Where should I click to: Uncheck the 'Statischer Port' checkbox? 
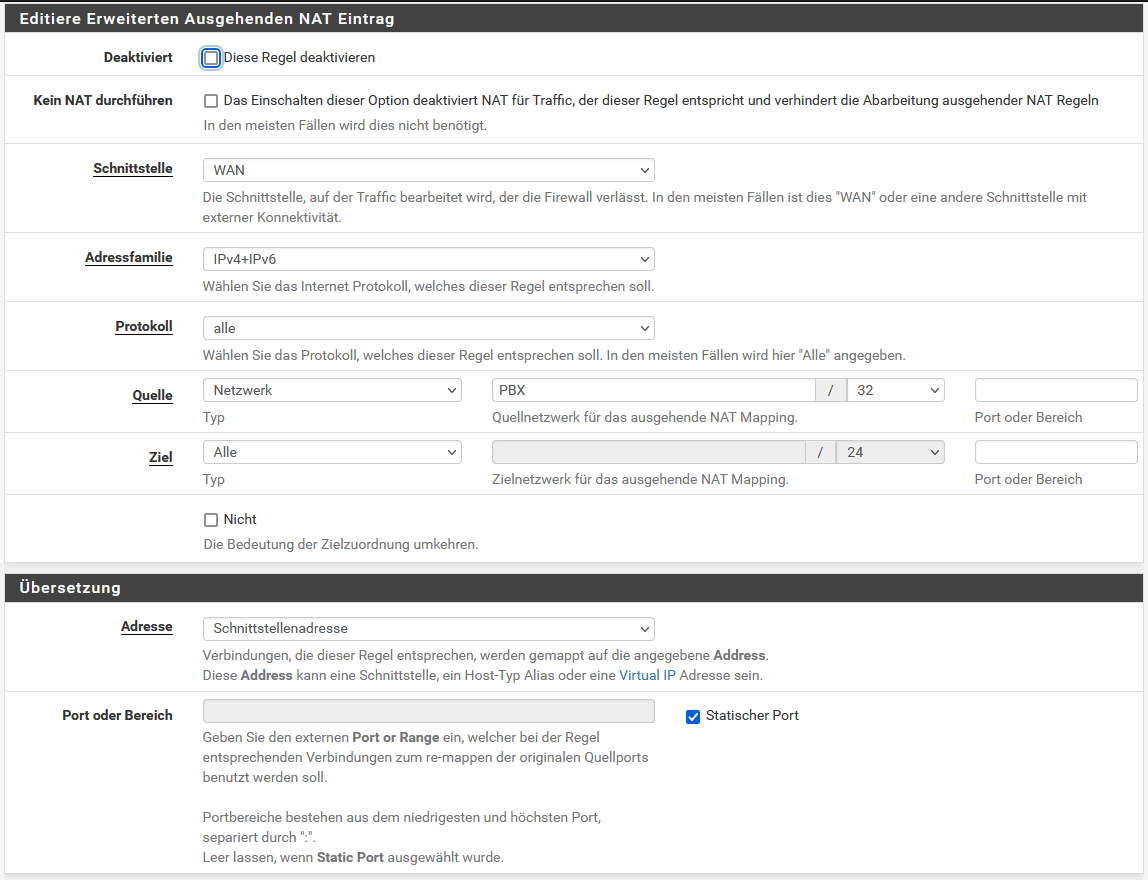pyautogui.click(x=693, y=717)
